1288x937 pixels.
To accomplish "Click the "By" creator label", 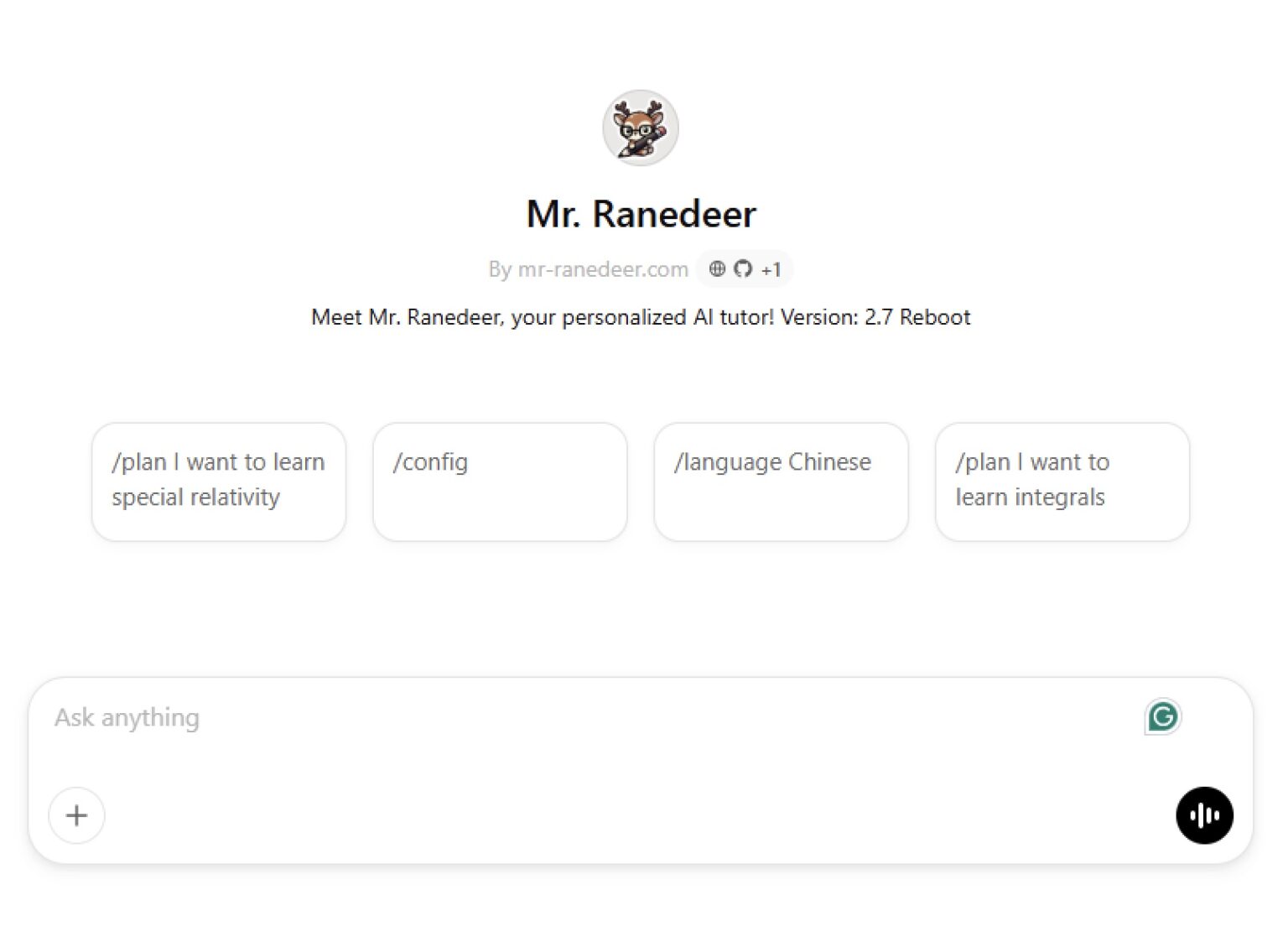I will point(500,269).
